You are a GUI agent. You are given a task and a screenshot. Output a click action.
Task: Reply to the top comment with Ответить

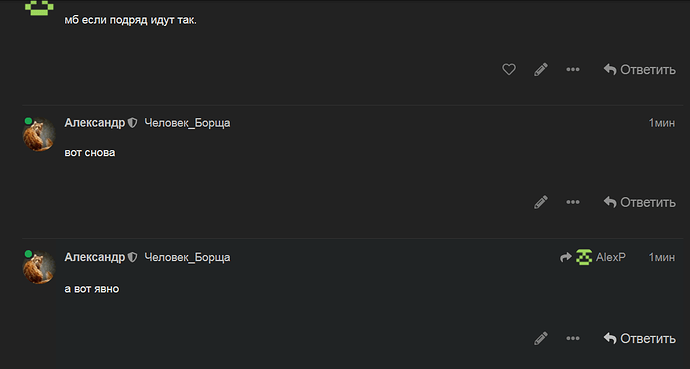coord(639,69)
